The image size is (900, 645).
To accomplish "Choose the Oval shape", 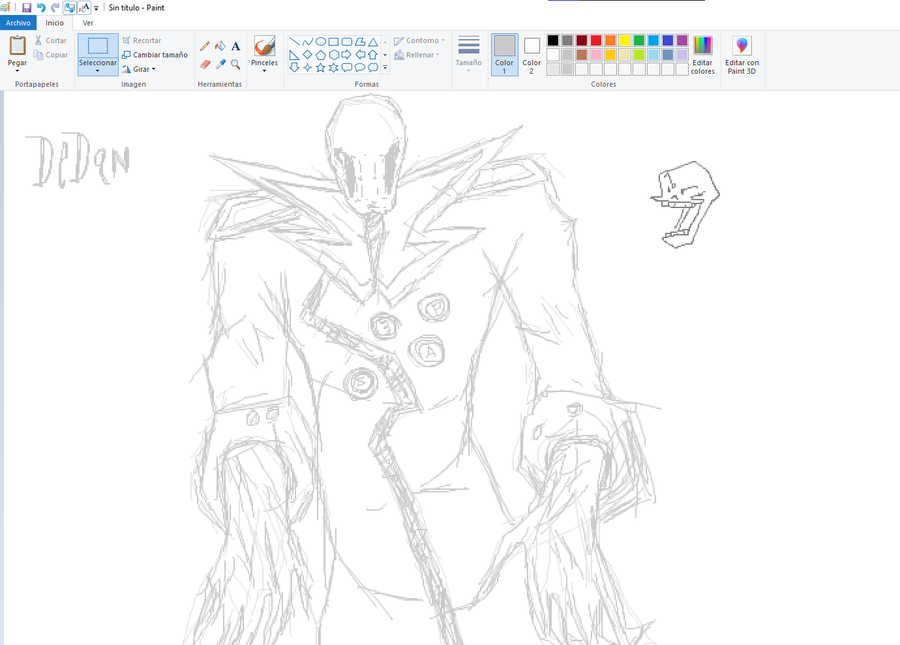I will pyautogui.click(x=321, y=41).
